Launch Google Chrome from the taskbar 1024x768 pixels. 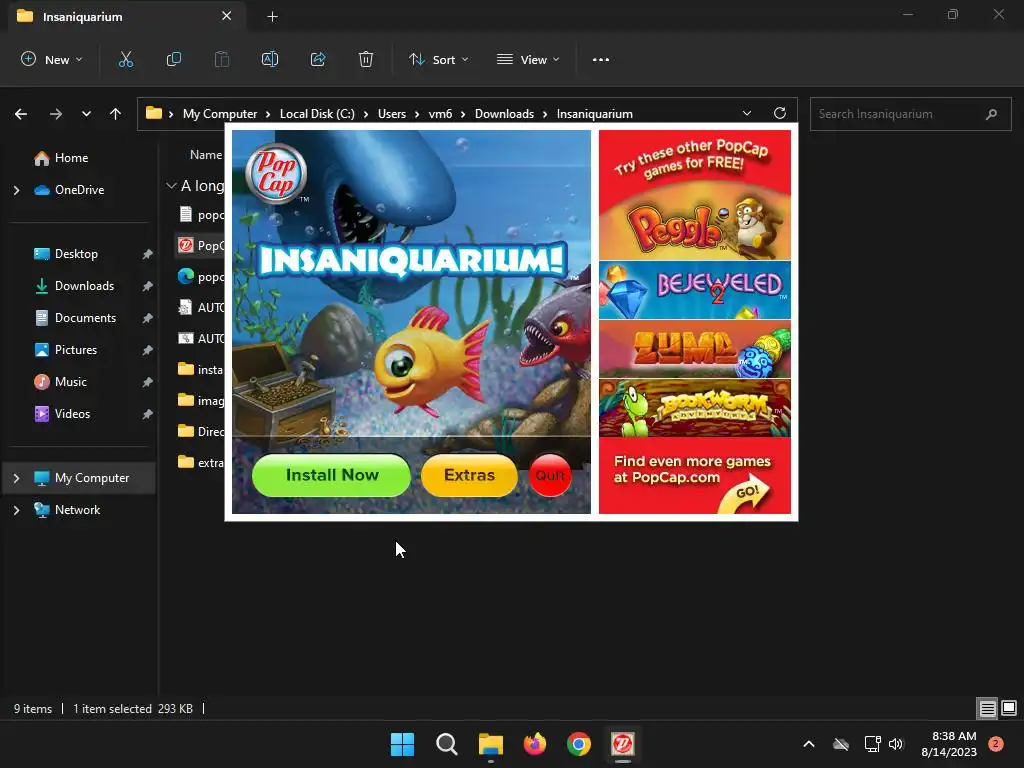point(579,744)
